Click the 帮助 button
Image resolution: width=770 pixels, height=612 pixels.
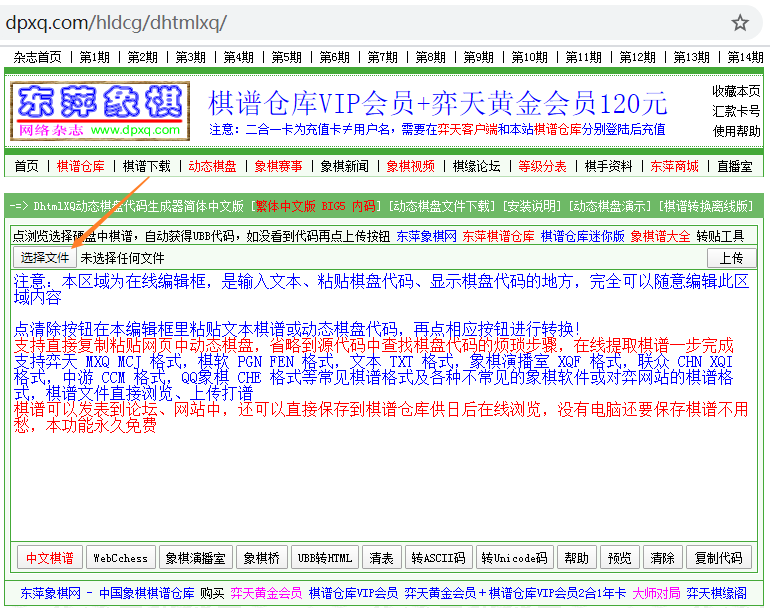(577, 558)
